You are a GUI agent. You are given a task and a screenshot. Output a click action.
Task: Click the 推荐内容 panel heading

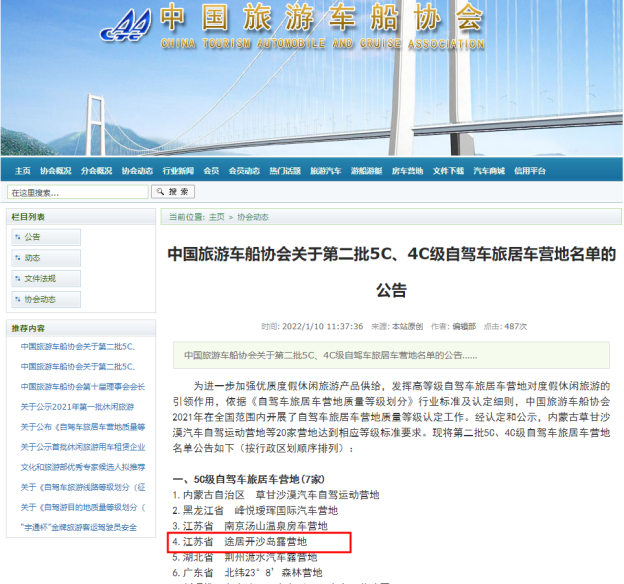click(x=28, y=328)
